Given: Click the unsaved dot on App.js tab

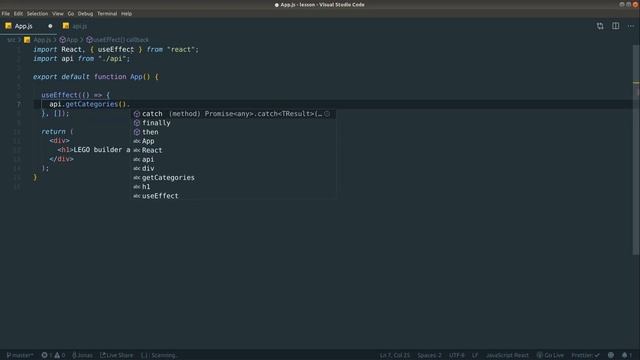Looking at the screenshot, I should pos(50,26).
